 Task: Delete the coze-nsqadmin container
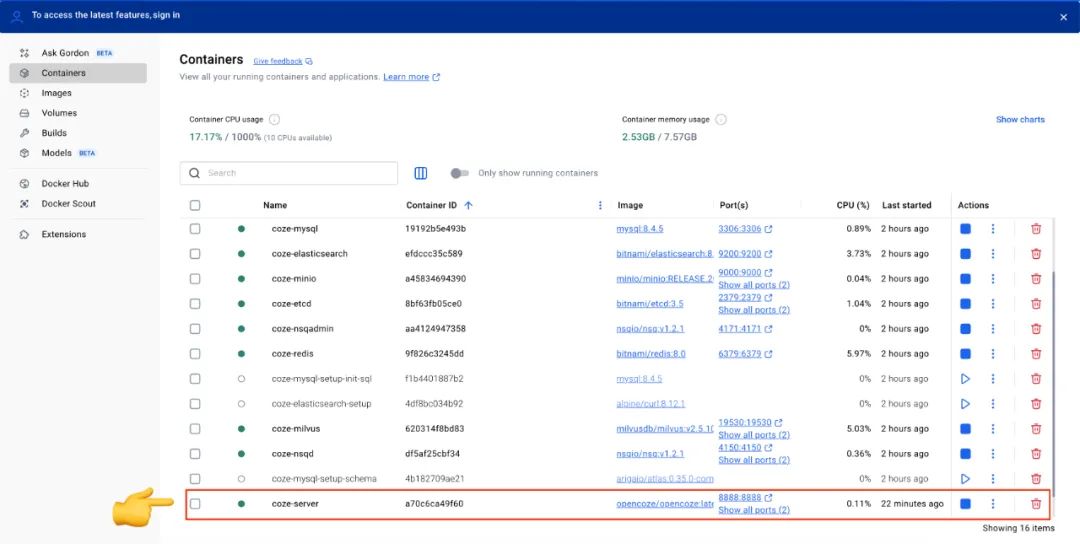pyautogui.click(x=1035, y=328)
